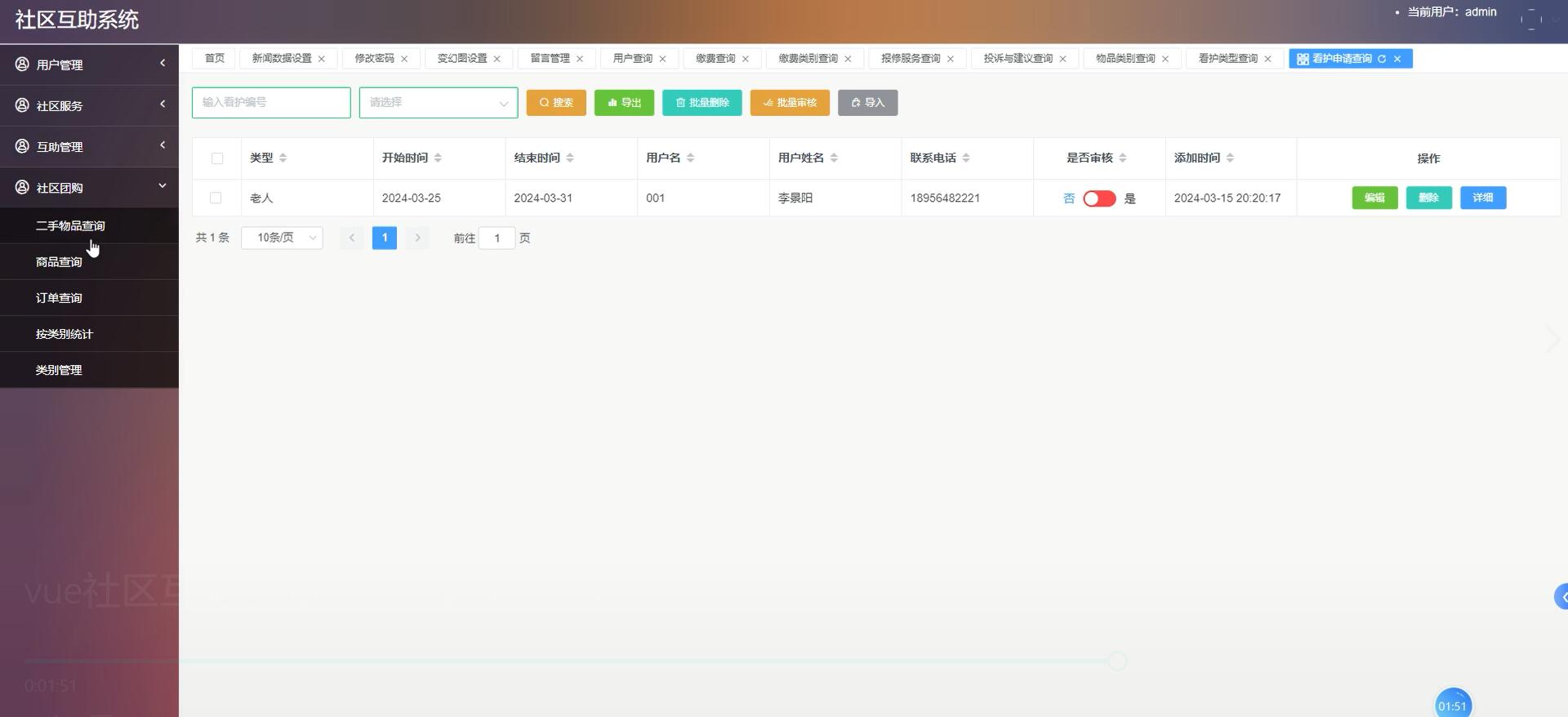
Task: Sort table by 类型 column
Action: coord(283,158)
